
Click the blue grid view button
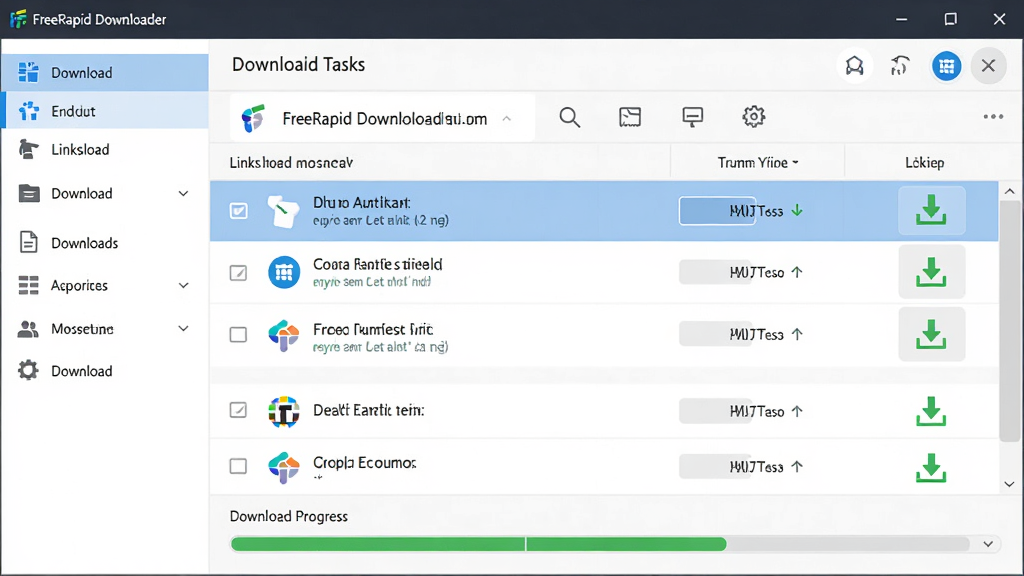point(946,66)
